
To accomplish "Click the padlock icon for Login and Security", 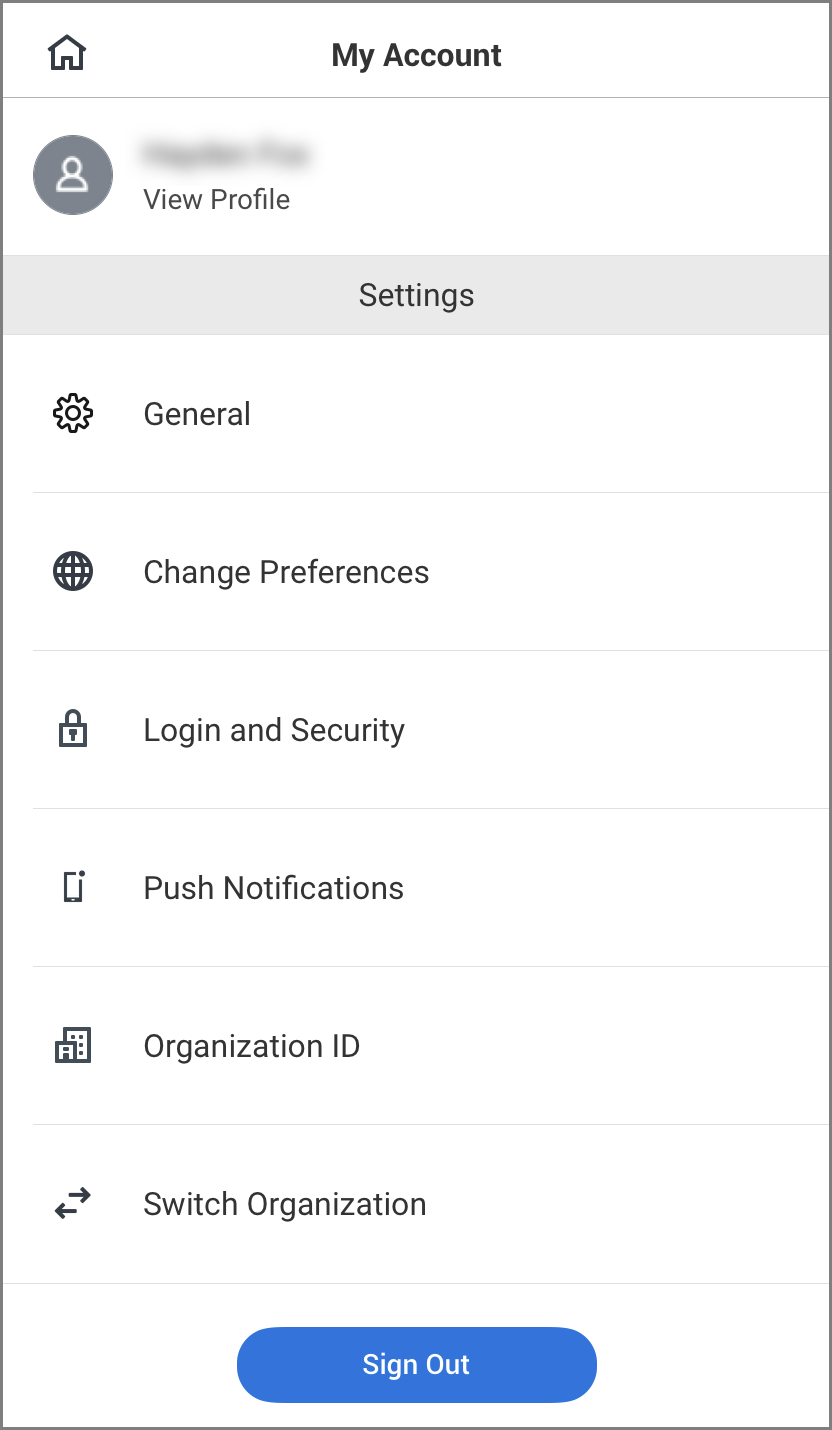I will (73, 730).
